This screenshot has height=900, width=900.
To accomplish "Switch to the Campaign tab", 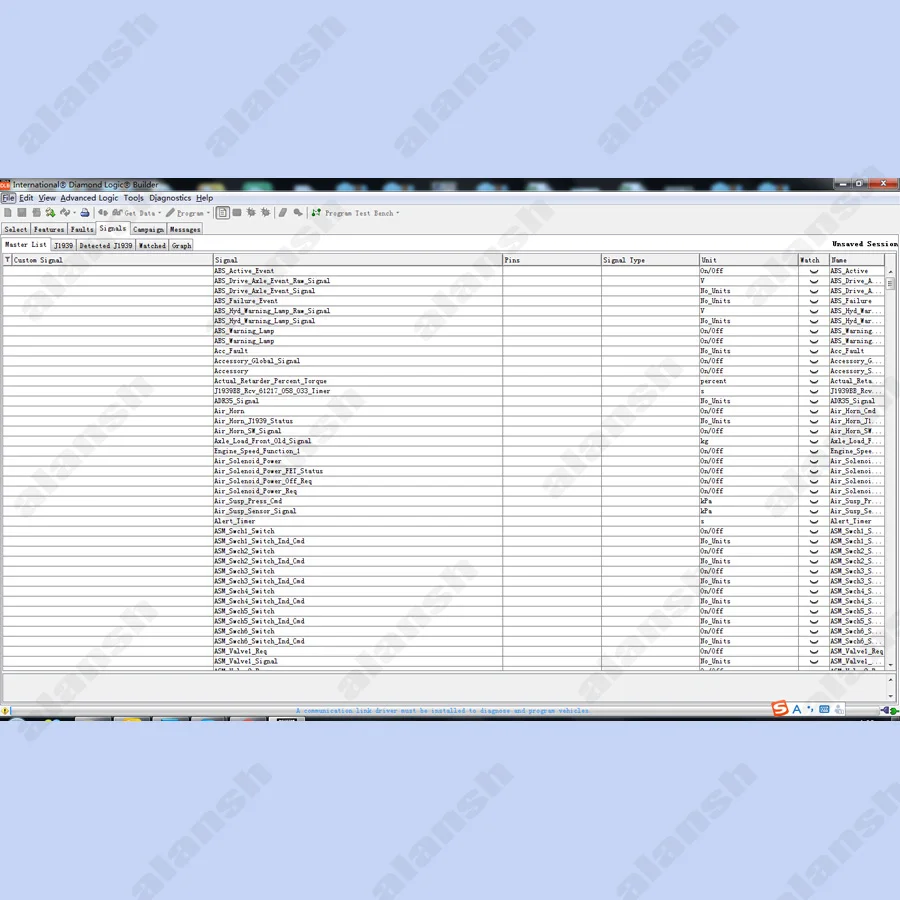I will [x=148, y=229].
